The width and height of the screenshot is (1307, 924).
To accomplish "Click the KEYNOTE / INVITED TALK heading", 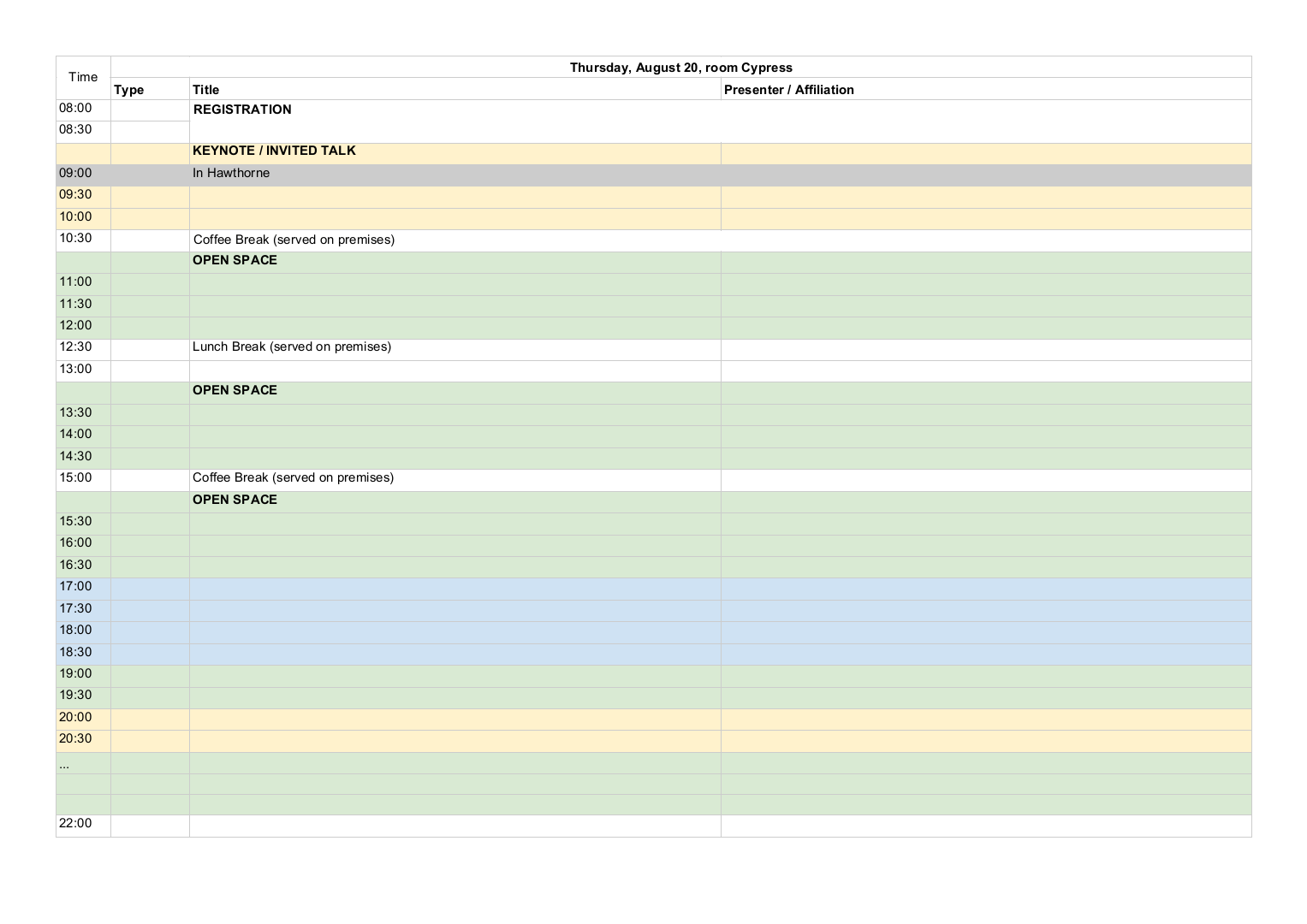I will (x=274, y=151).
